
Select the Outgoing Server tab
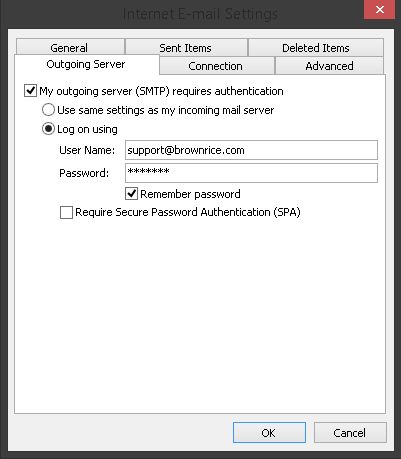click(x=87, y=64)
